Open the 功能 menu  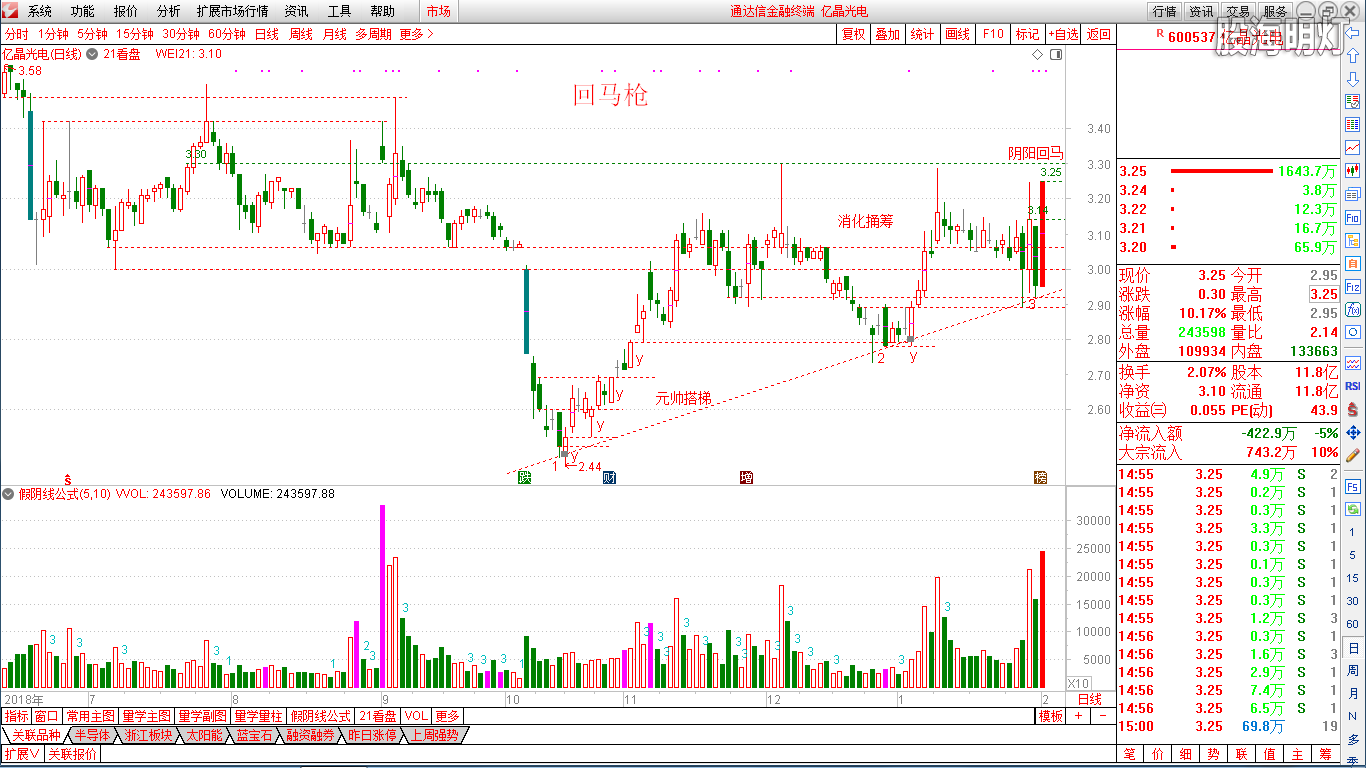[x=83, y=11]
